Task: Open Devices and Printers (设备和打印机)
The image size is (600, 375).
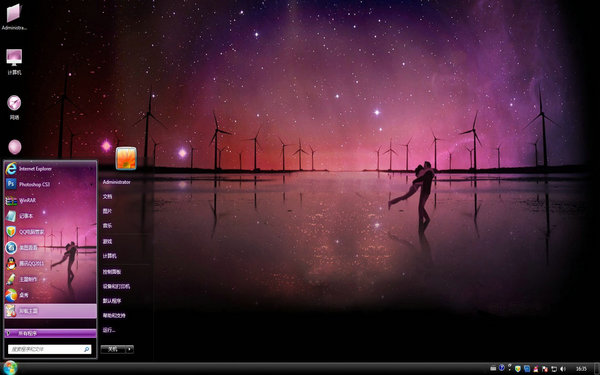Action: coord(116,286)
